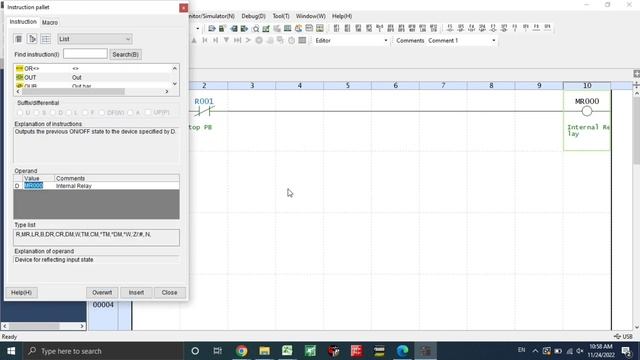Click the Insert button
The width and height of the screenshot is (640, 360).
136,292
